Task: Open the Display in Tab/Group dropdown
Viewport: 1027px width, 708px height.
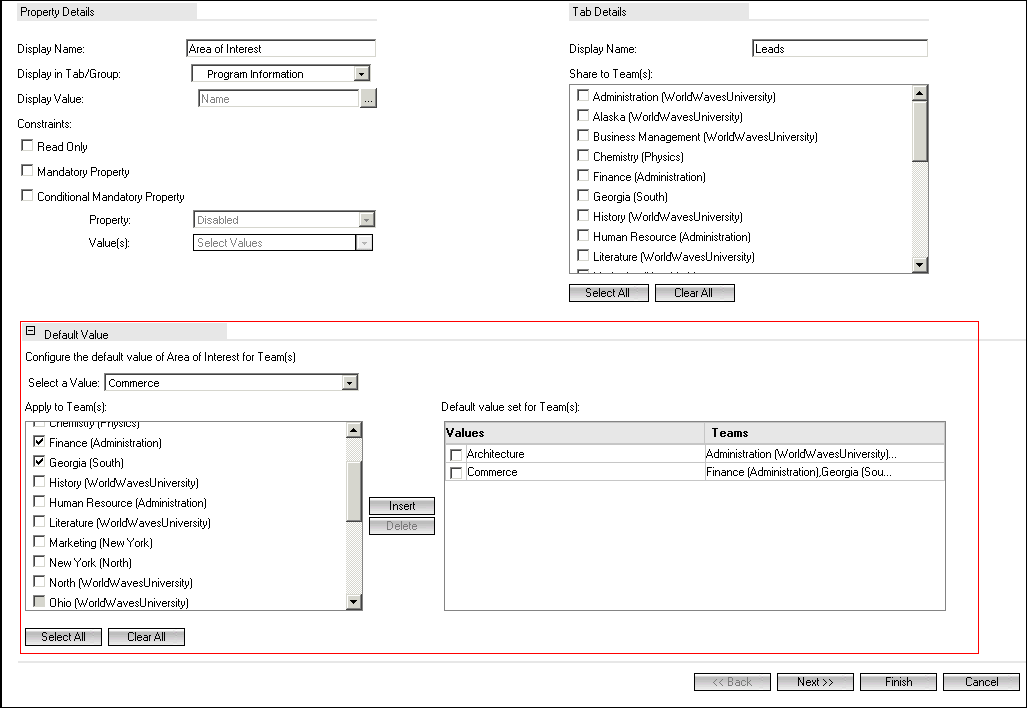Action: tap(362, 74)
